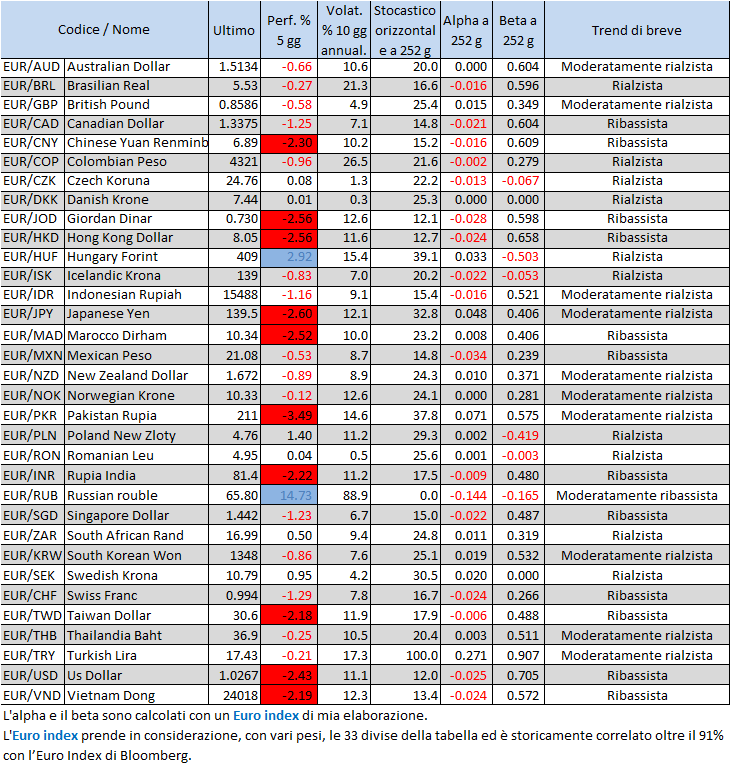
Task: Click the 'EUR/GBP' code cell
Action: click(32, 105)
